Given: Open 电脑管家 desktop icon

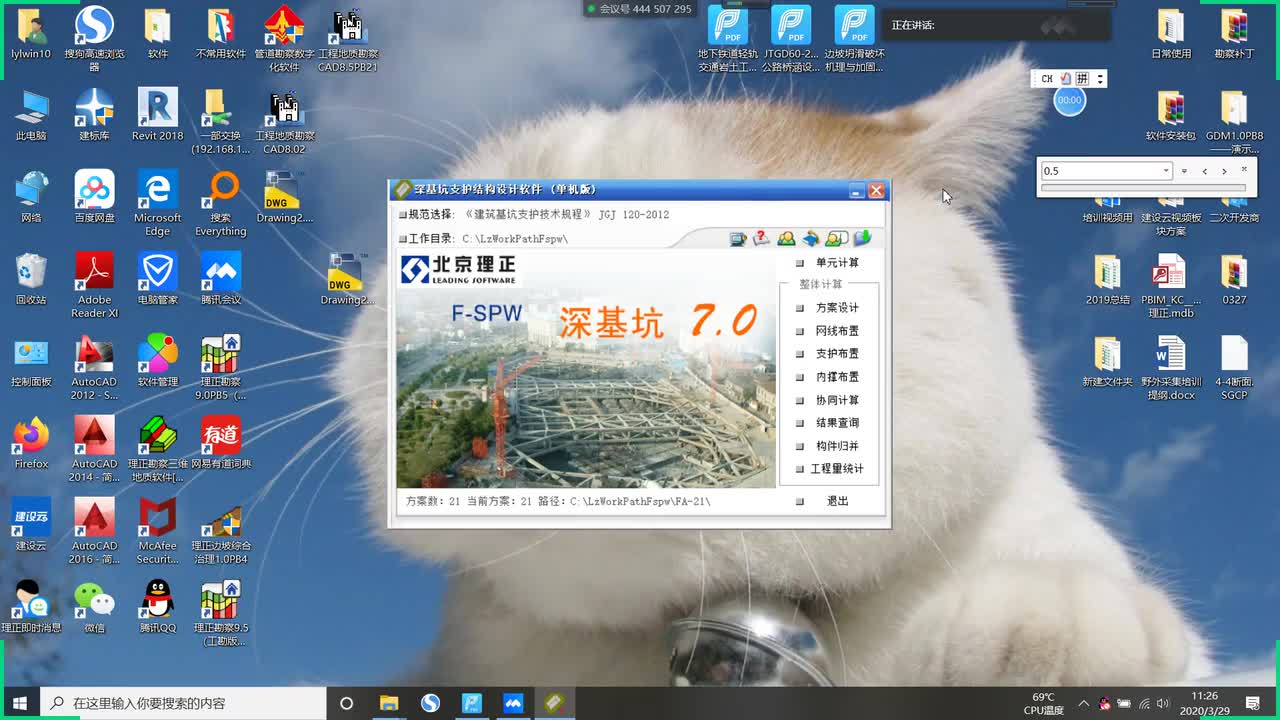Looking at the screenshot, I should (158, 279).
